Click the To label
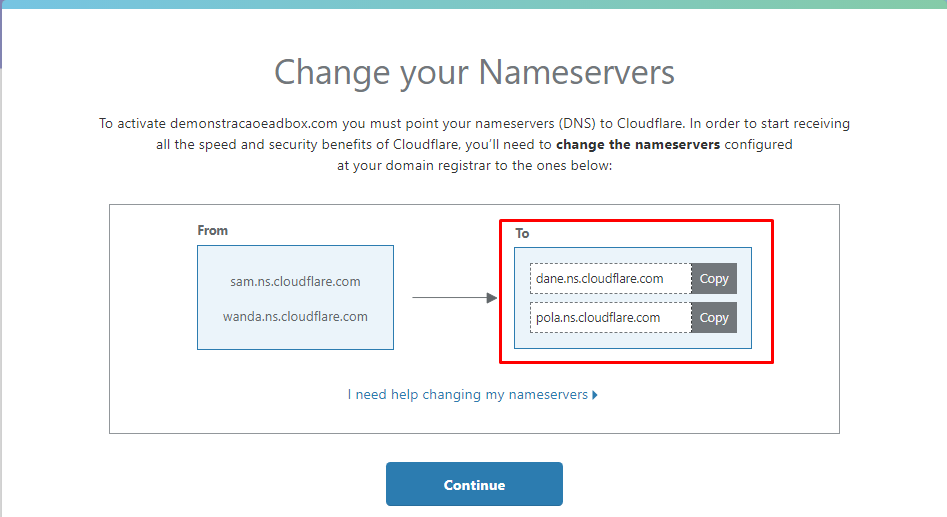This screenshot has height=517, width=947. [522, 233]
